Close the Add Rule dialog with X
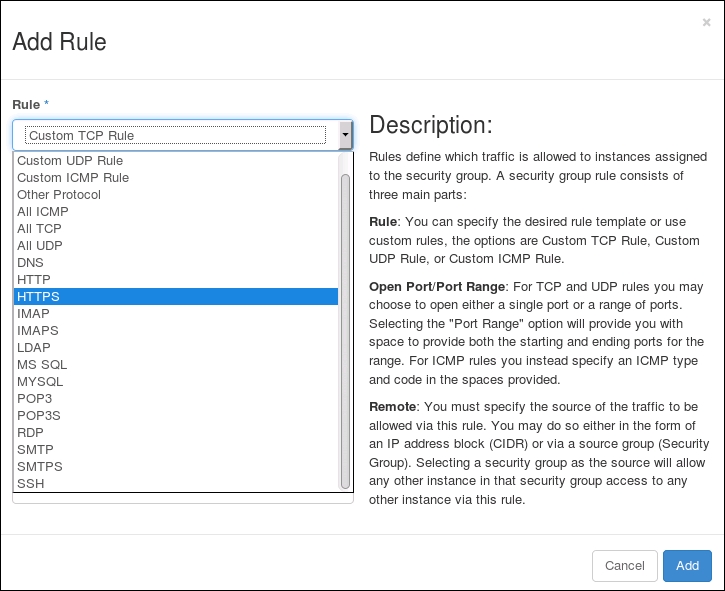This screenshot has height=591, width=725. 707,22
